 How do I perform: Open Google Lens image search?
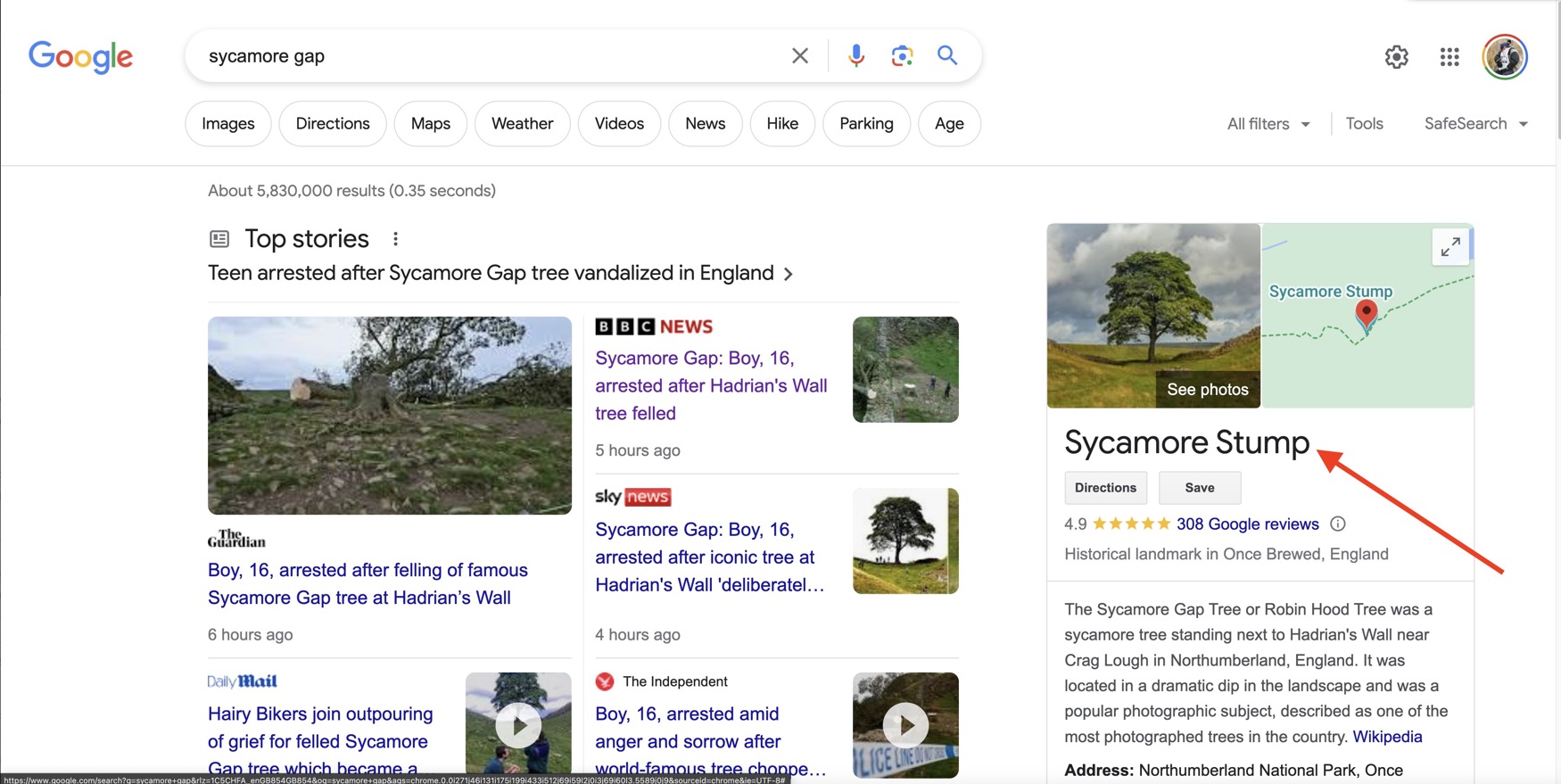tap(902, 56)
